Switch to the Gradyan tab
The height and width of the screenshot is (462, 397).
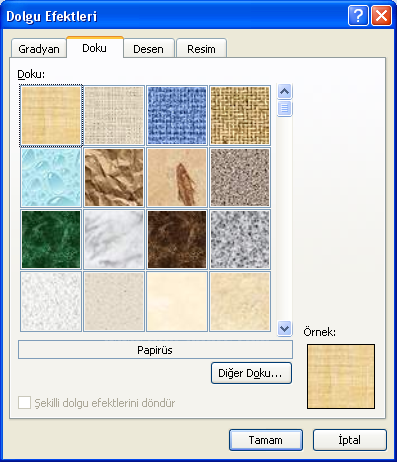[x=39, y=49]
